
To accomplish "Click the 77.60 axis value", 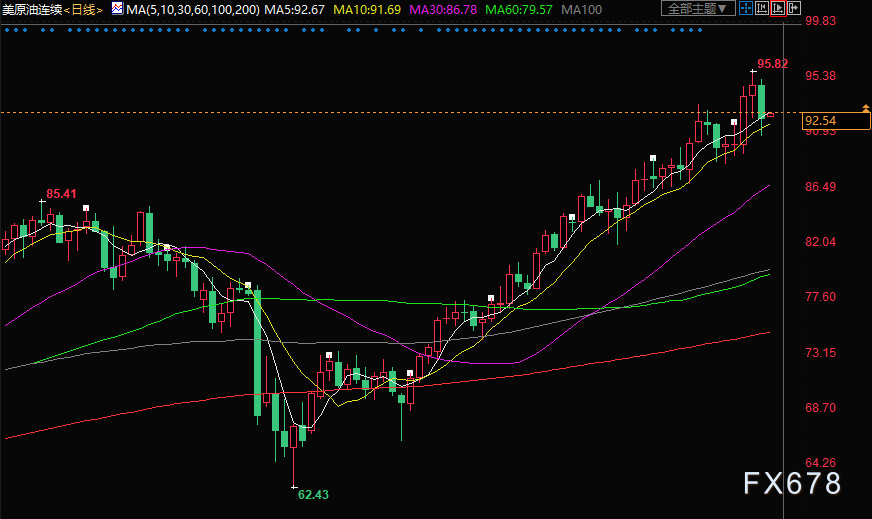I will pyautogui.click(x=820, y=296).
